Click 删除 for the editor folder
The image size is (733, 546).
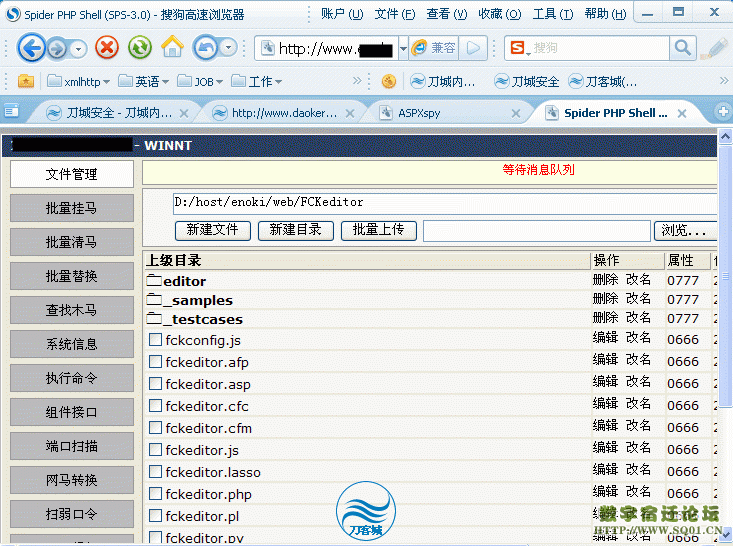[x=605, y=280]
